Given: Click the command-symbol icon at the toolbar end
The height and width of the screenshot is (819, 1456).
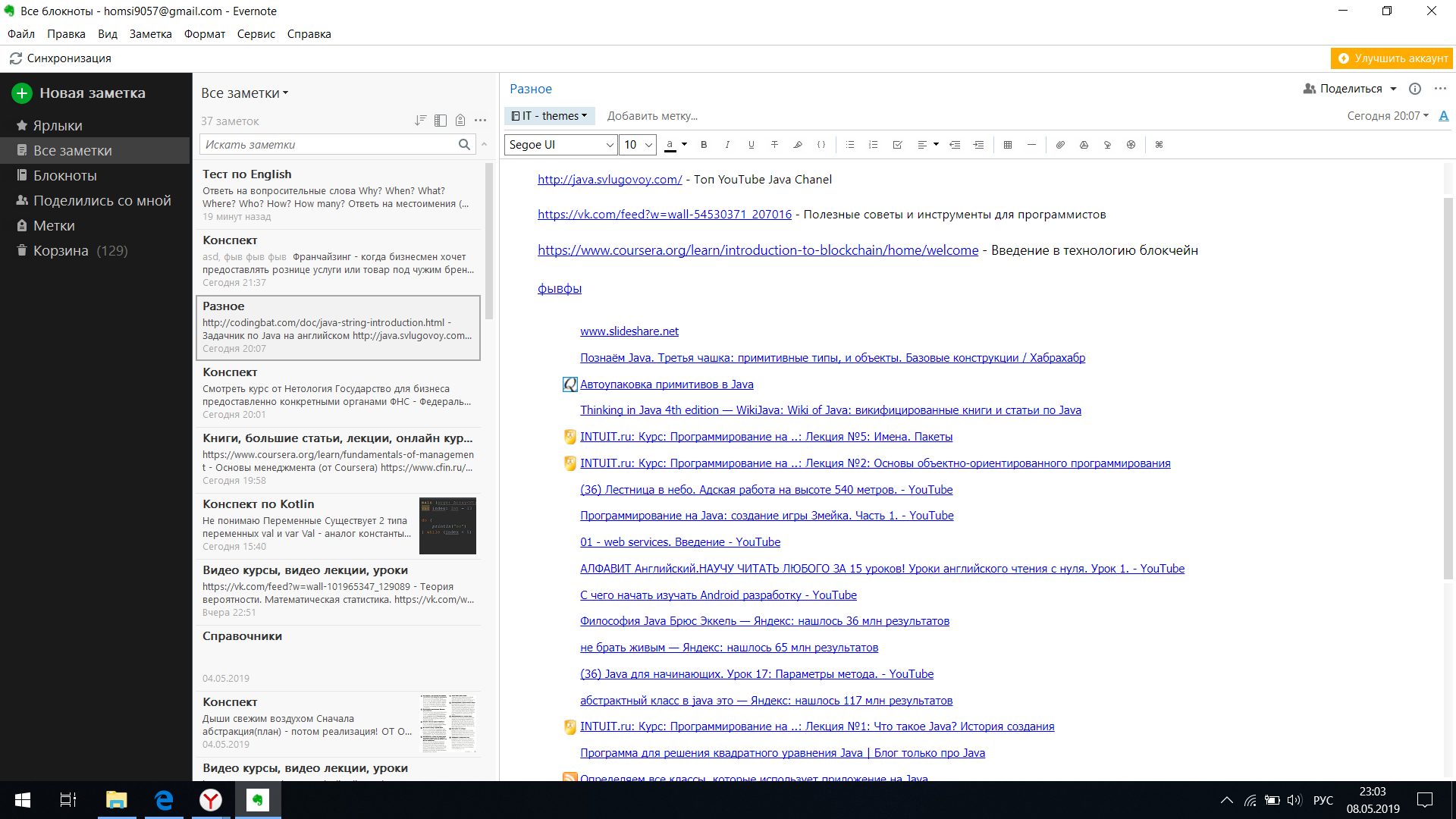Looking at the screenshot, I should (1159, 145).
